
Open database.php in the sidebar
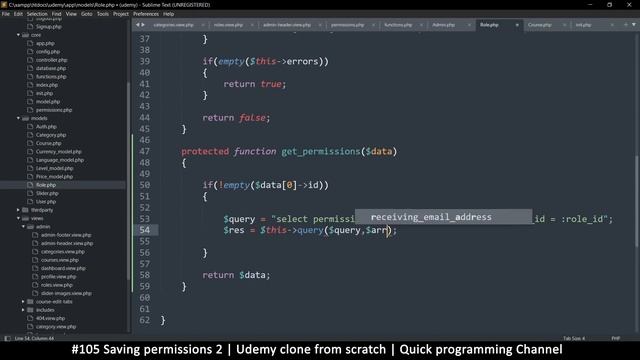51,68
